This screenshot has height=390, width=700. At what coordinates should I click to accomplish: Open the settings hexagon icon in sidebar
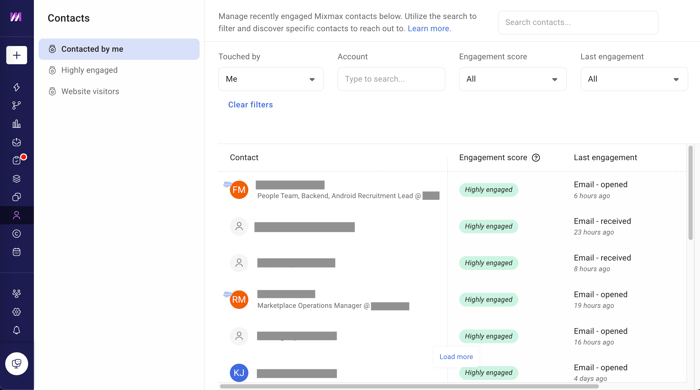pos(17,312)
